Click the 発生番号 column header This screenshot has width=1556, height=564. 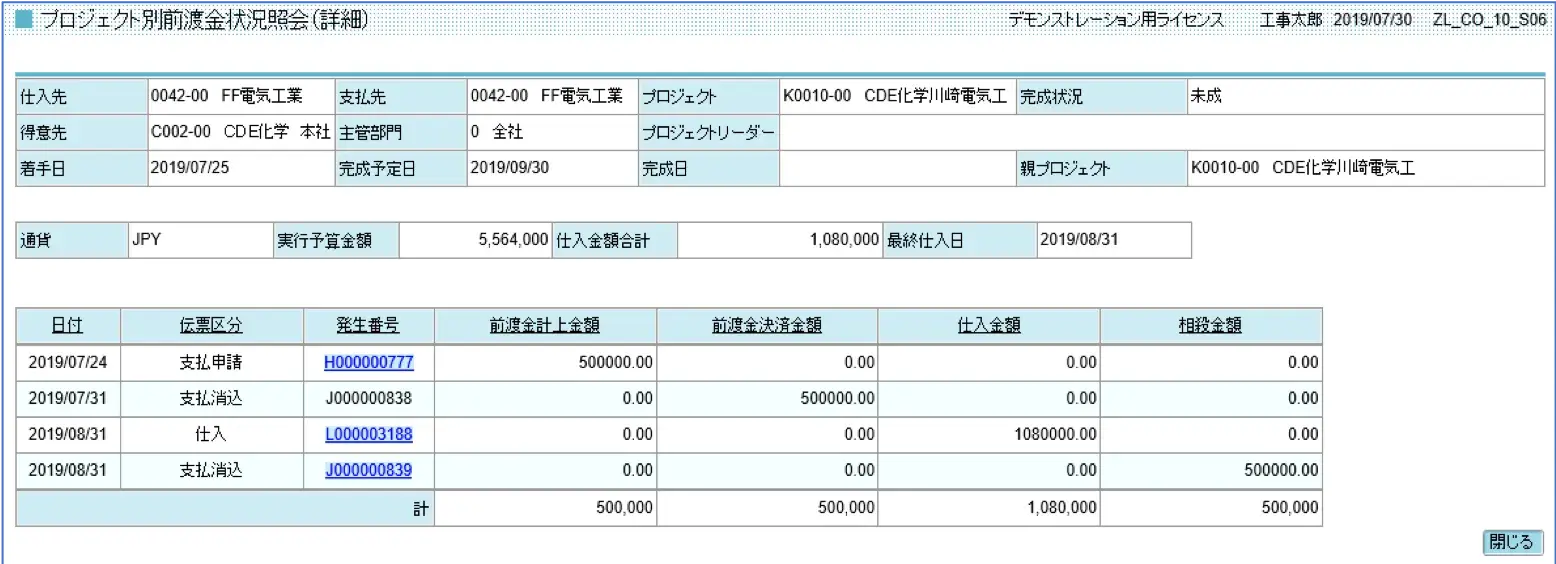[368, 326]
